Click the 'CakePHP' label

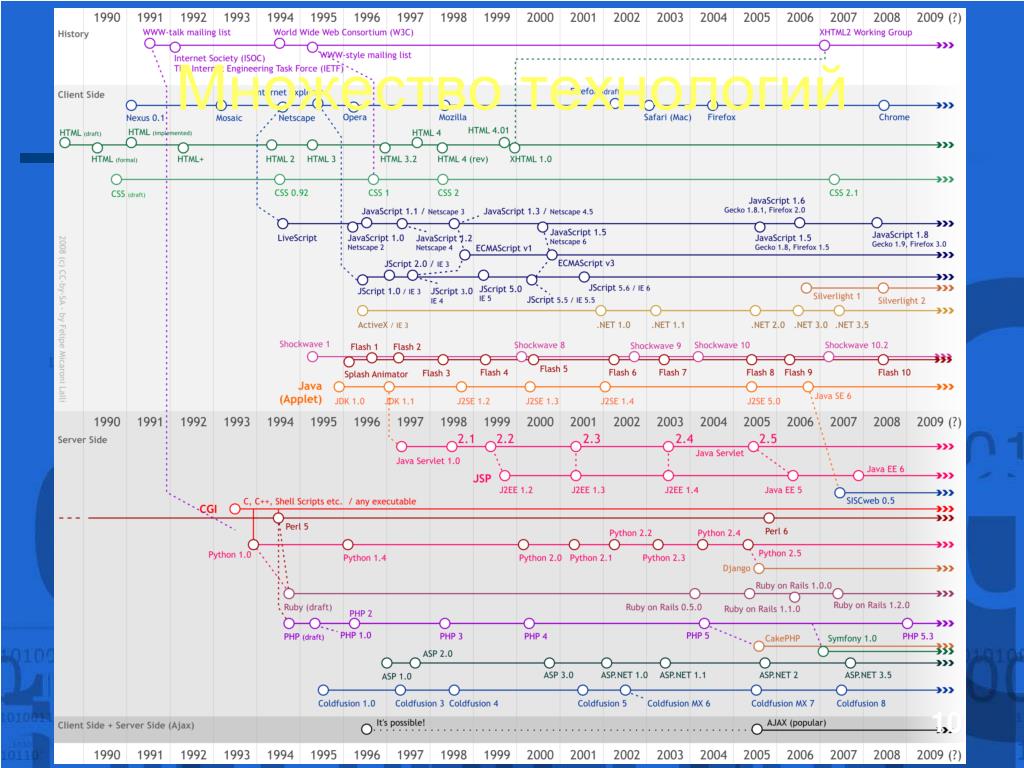click(782, 639)
